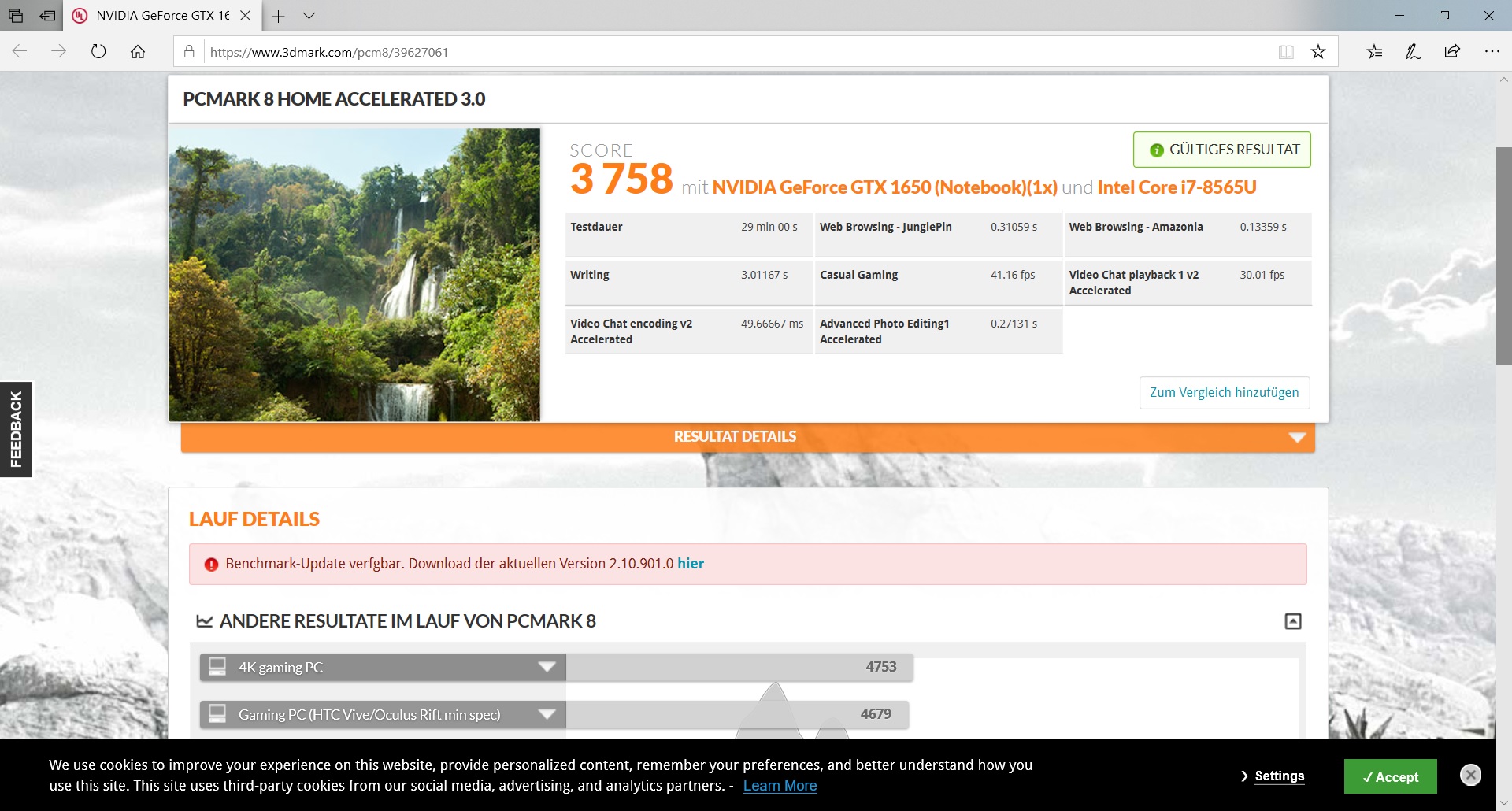The height and width of the screenshot is (811, 1512).
Task: Set these tabs aside icon
Action: click(x=48, y=16)
